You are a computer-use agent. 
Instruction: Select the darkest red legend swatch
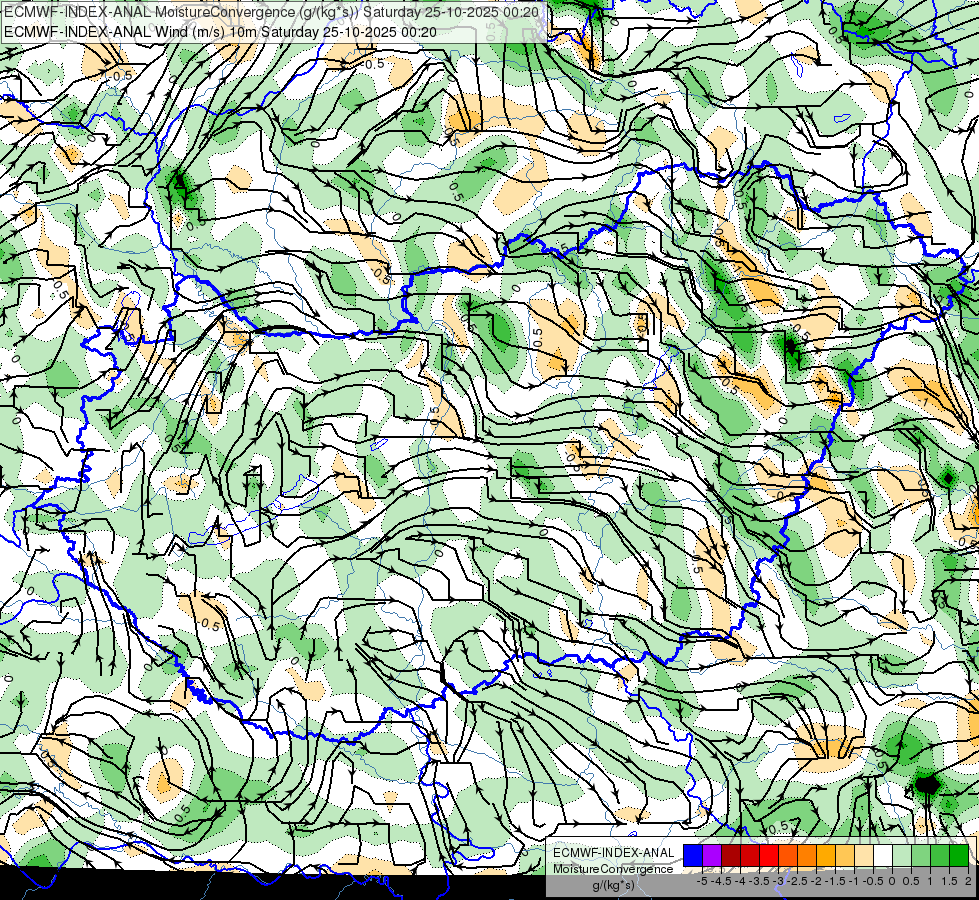(731, 855)
